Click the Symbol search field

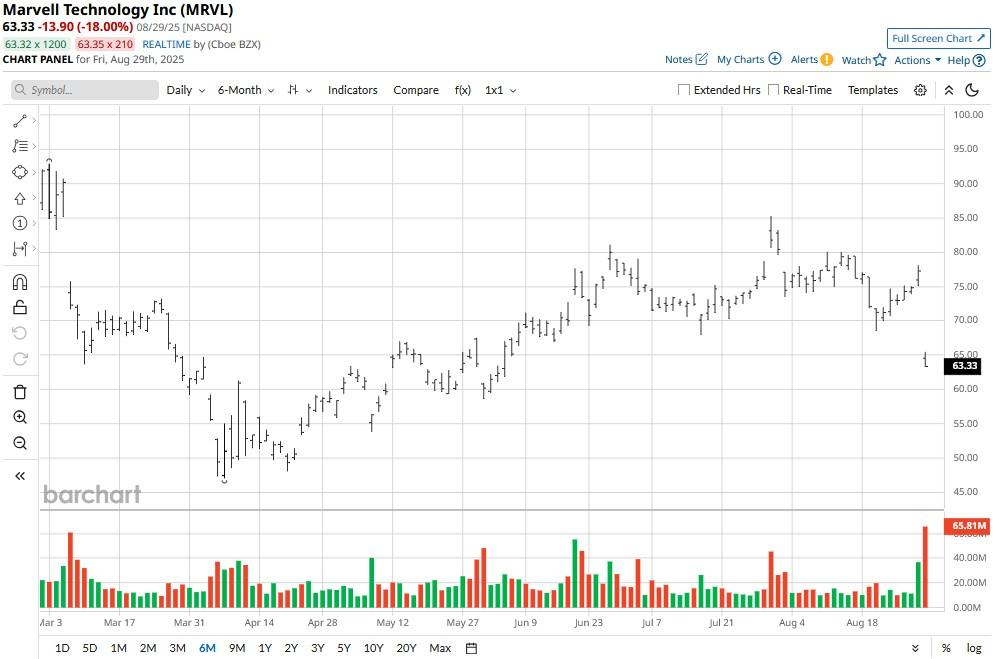point(85,90)
